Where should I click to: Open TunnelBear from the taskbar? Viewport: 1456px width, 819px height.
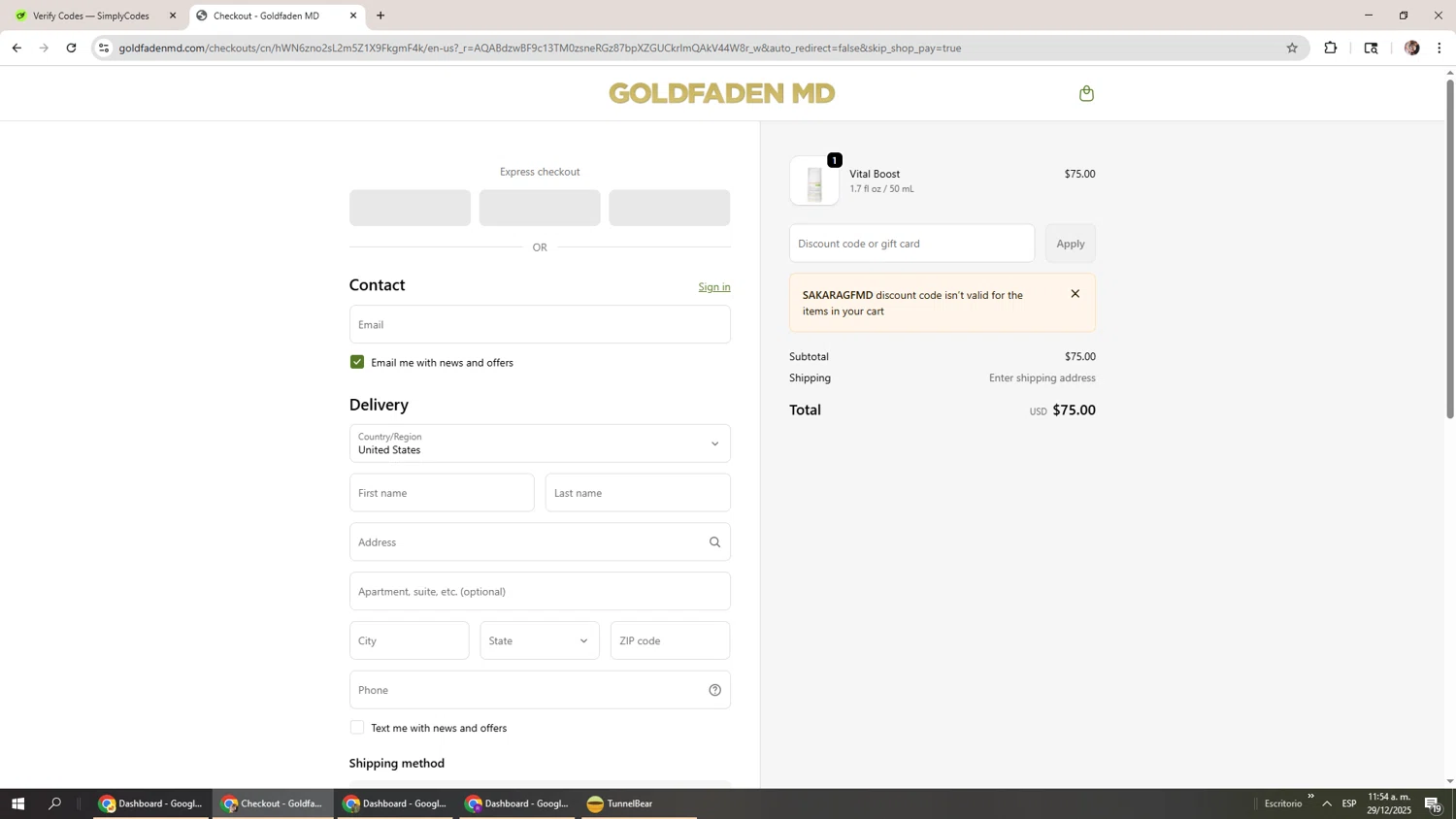click(639, 803)
